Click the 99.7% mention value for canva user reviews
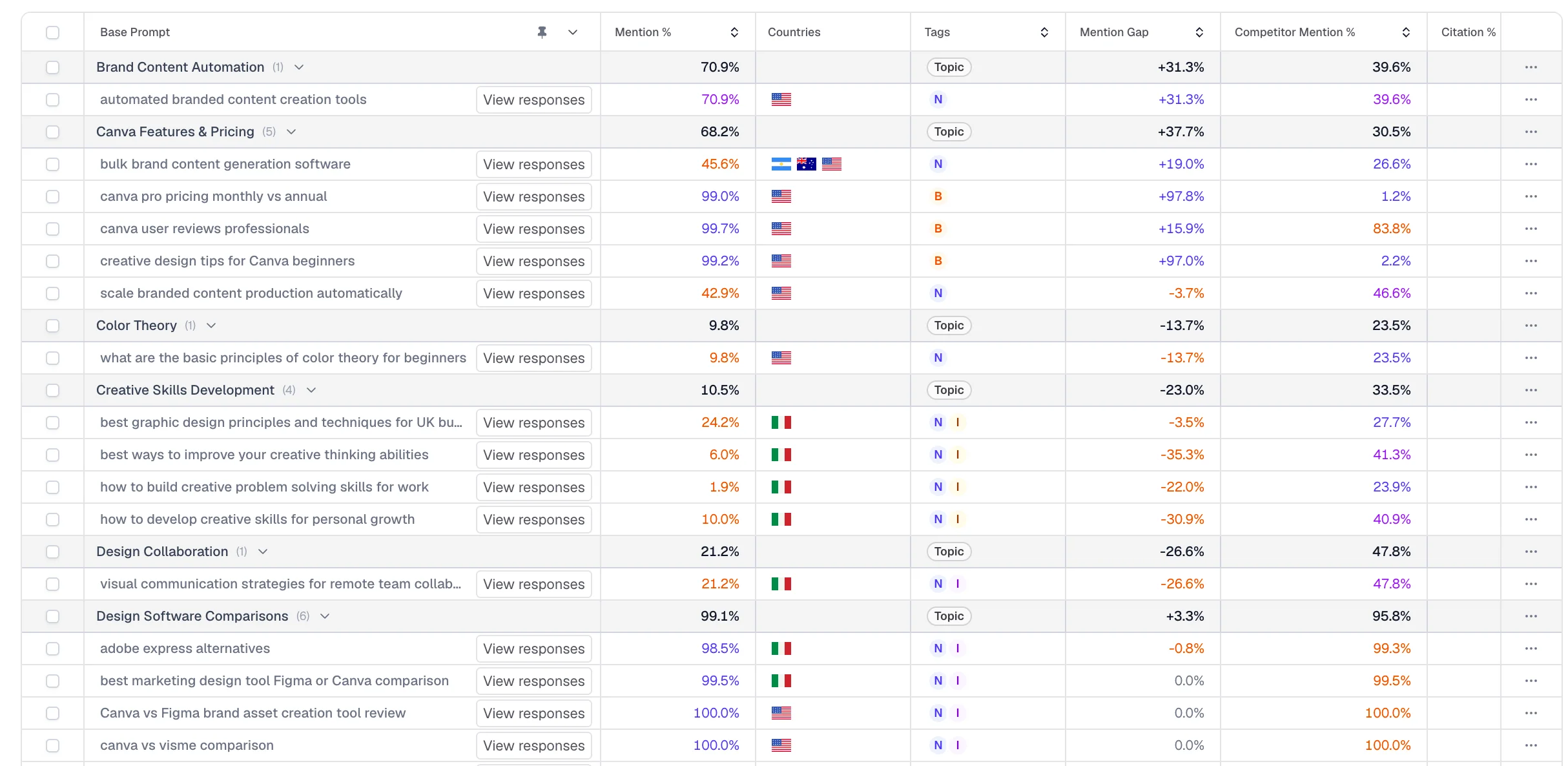This screenshot has height=766, width=1568. [720, 229]
